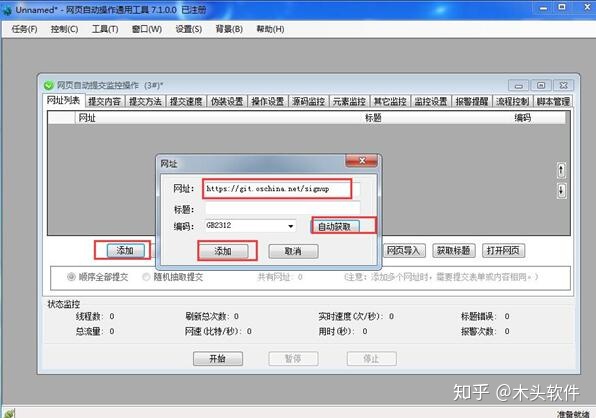Click the 标题 input field in dialog
The height and width of the screenshot is (418, 596).
[x=282, y=209]
